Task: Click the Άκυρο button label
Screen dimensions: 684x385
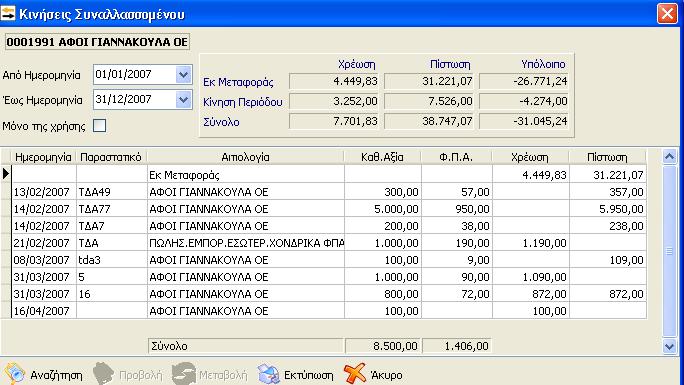Action: (386, 375)
